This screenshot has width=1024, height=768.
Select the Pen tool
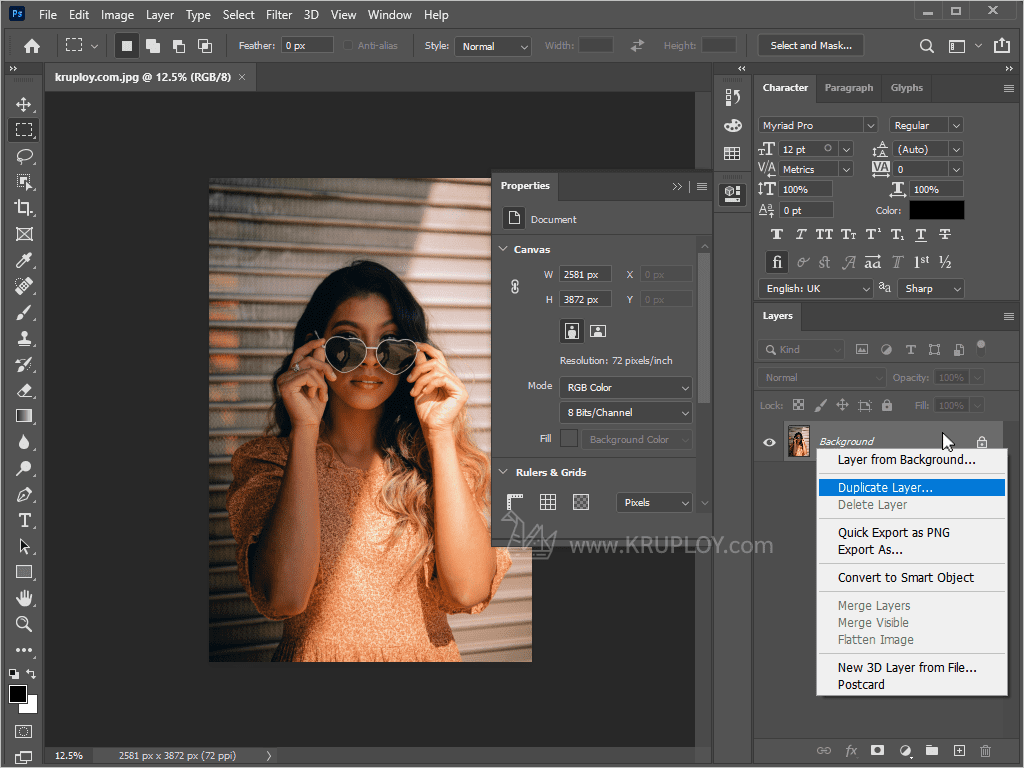pyautogui.click(x=24, y=494)
